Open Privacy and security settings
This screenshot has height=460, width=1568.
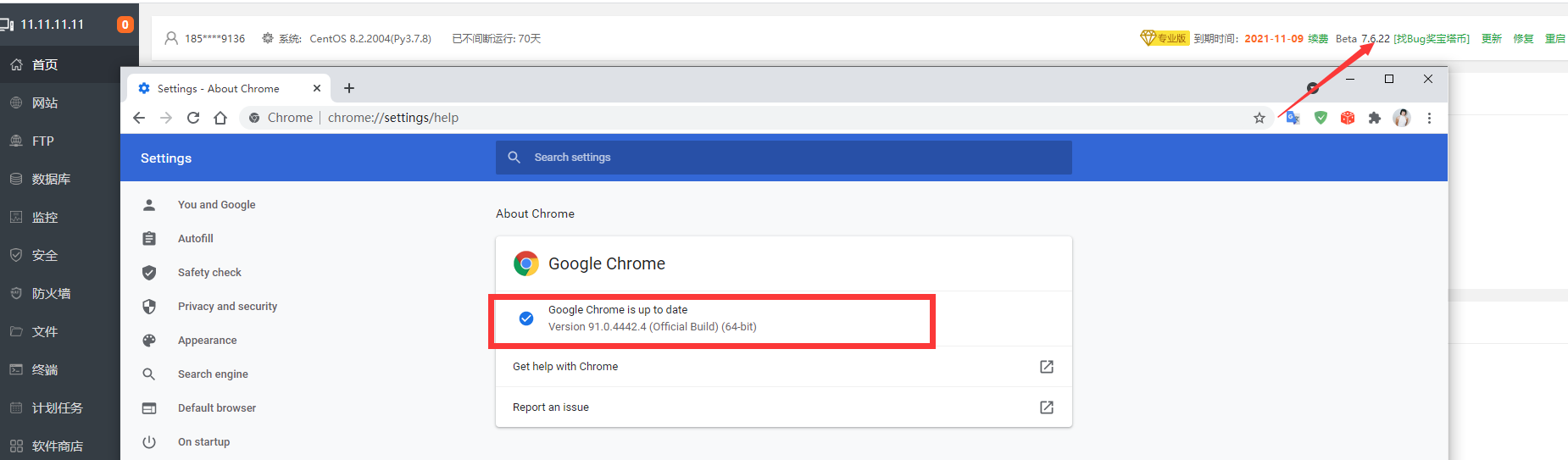click(227, 306)
